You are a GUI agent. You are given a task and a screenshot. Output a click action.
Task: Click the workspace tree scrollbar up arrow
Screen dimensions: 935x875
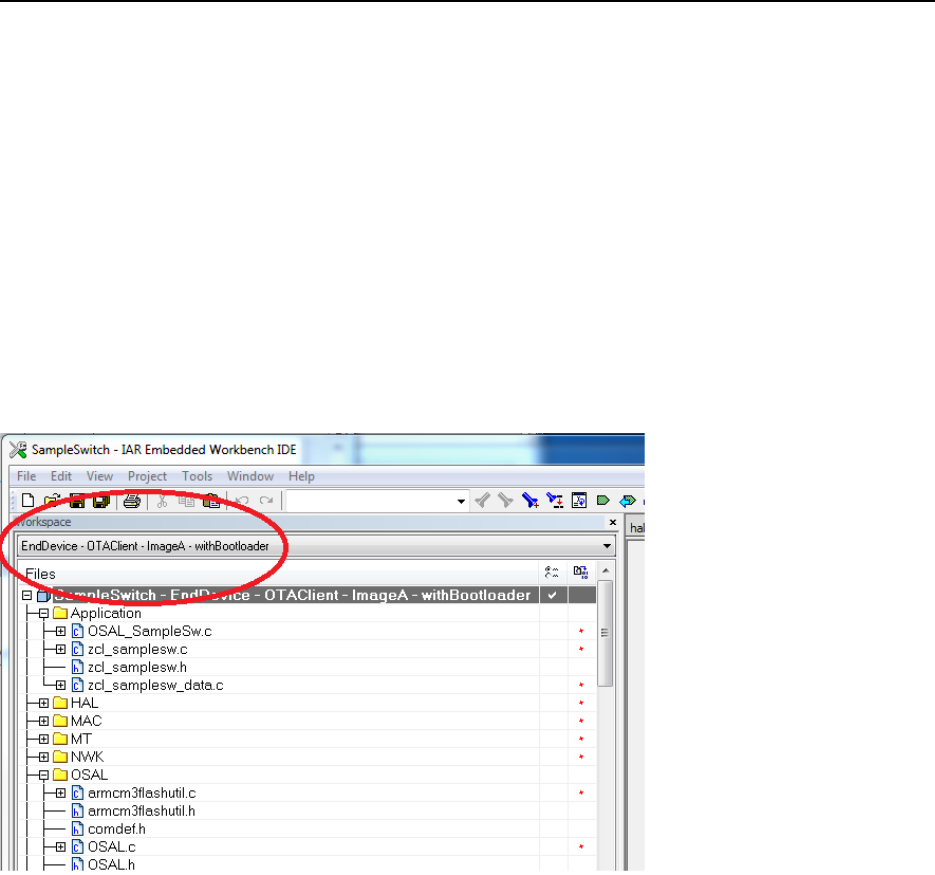coord(606,571)
